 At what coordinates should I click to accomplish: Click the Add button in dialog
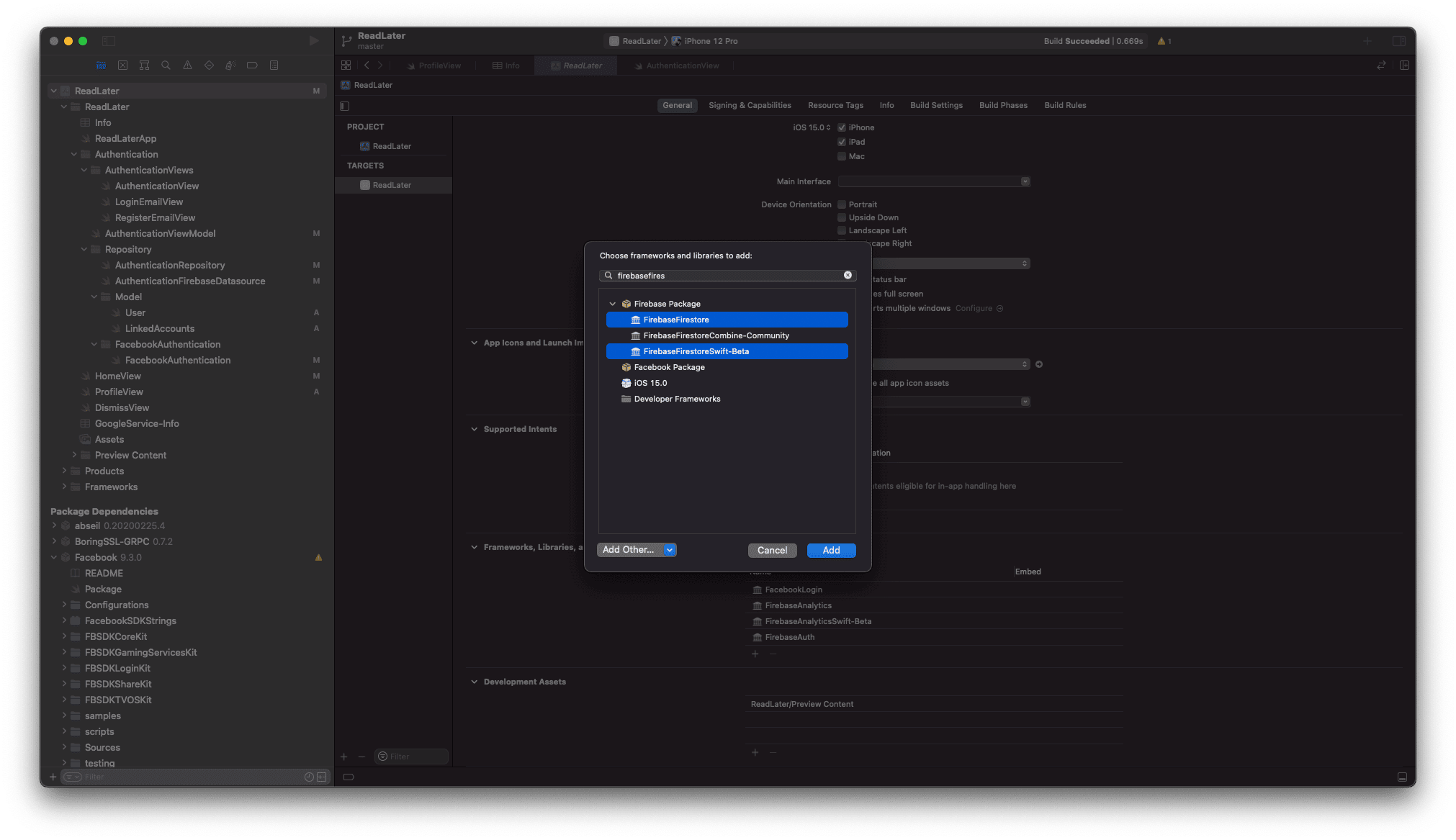coord(831,550)
